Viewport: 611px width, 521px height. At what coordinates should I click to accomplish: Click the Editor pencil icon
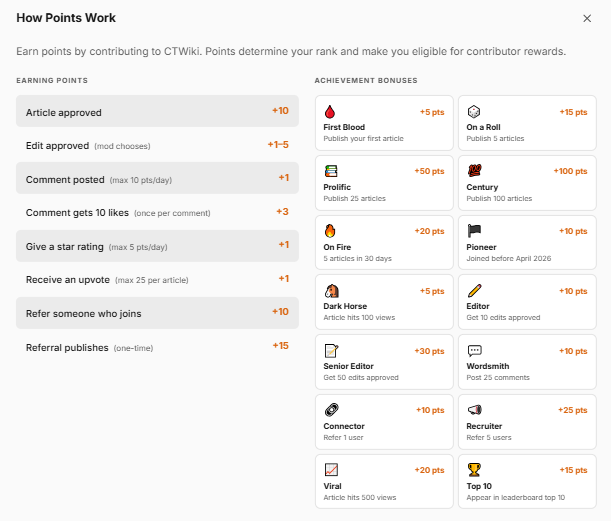pyautogui.click(x=474, y=291)
